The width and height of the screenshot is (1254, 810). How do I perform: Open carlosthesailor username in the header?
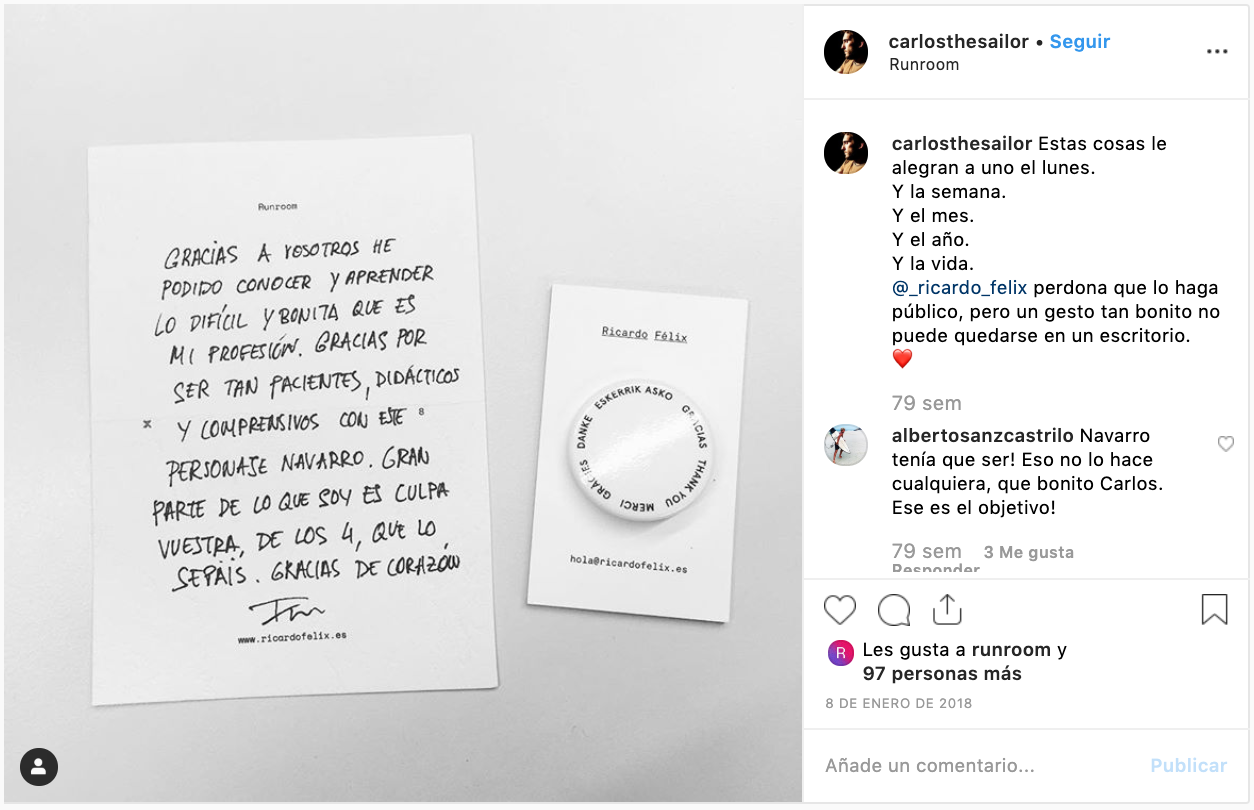tap(959, 42)
